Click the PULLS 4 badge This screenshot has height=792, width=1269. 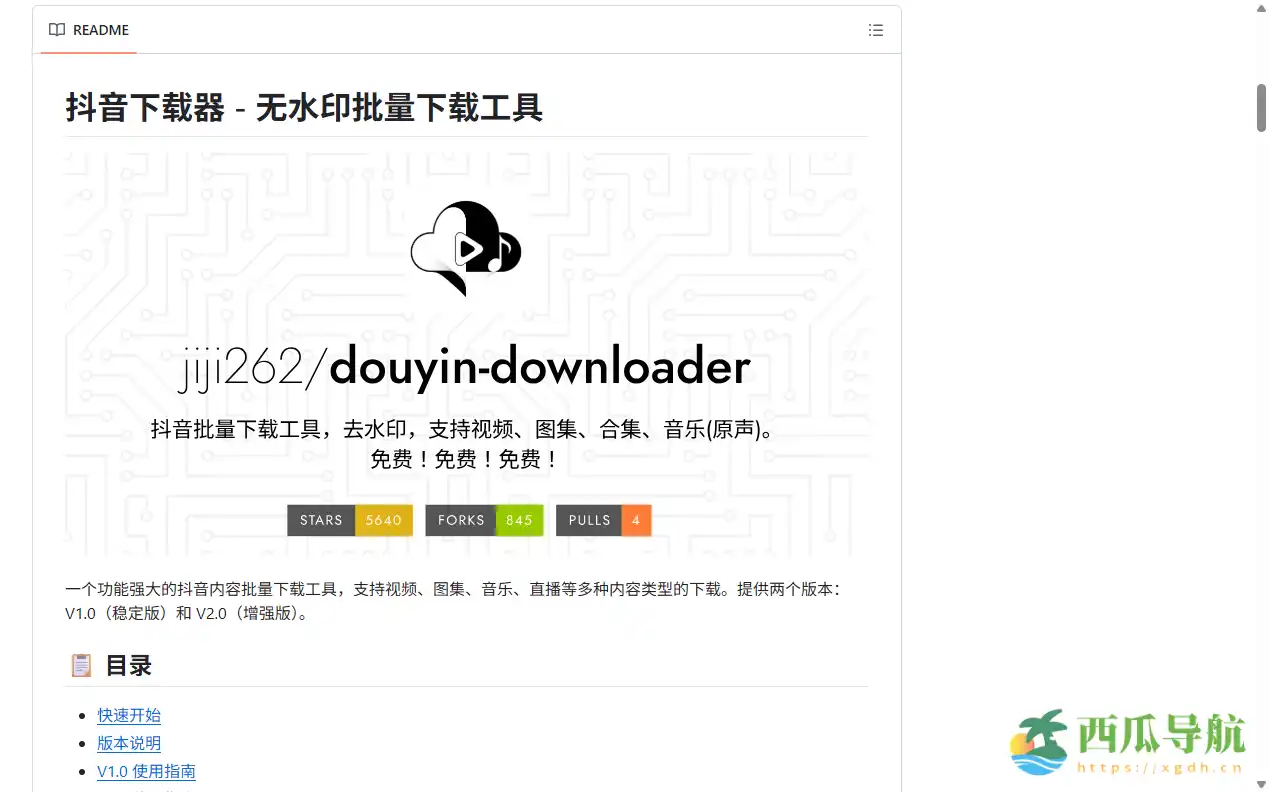tap(603, 520)
